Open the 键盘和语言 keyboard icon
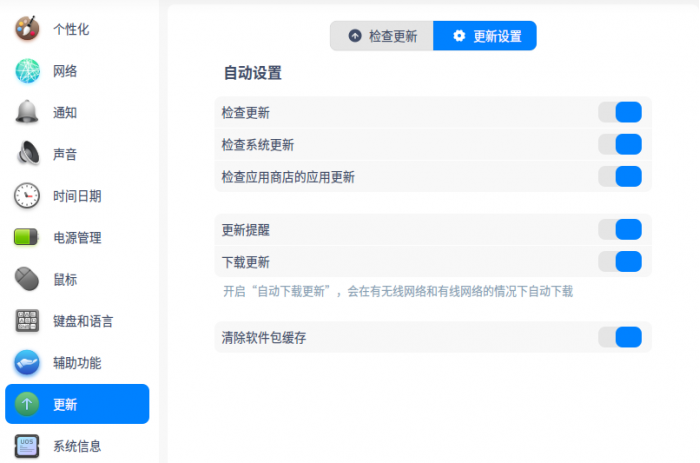 (x=27, y=321)
